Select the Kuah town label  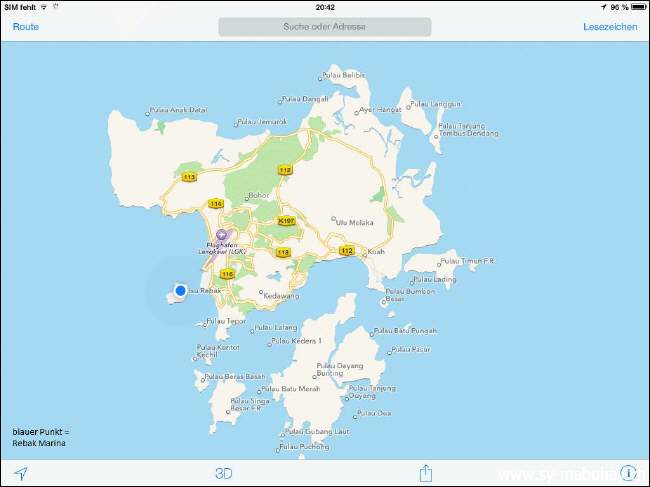tap(376, 252)
